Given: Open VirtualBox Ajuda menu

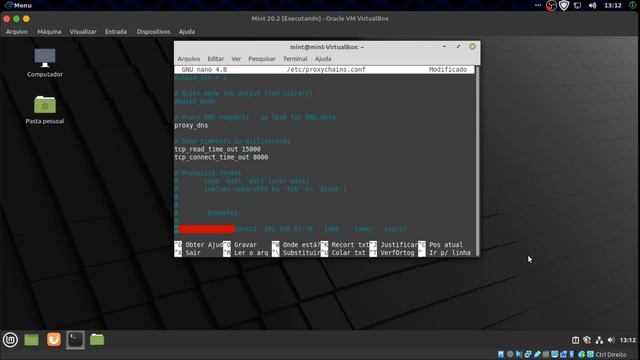Looking at the screenshot, I should (x=187, y=31).
